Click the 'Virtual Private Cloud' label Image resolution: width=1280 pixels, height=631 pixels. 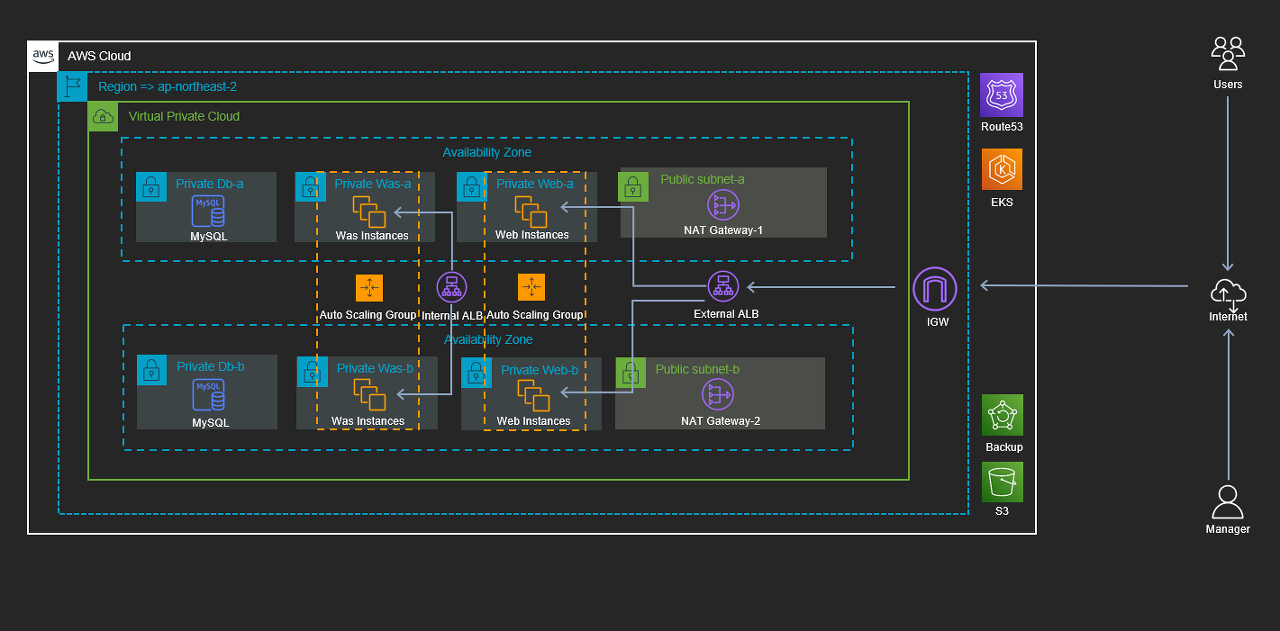184,116
